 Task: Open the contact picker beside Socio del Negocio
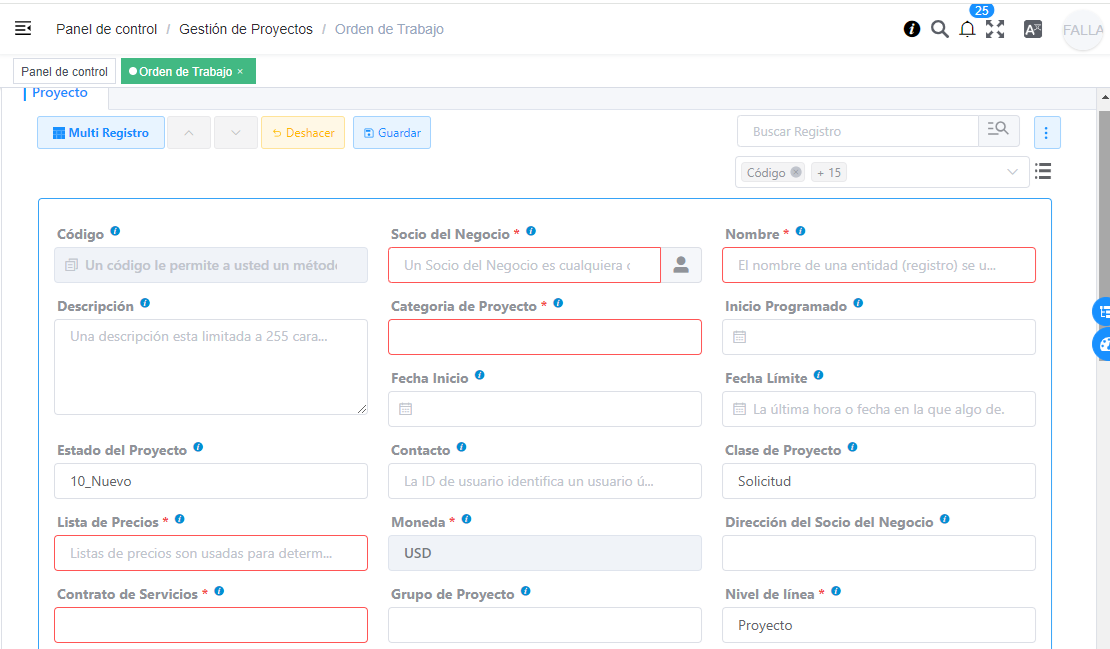click(x=681, y=264)
